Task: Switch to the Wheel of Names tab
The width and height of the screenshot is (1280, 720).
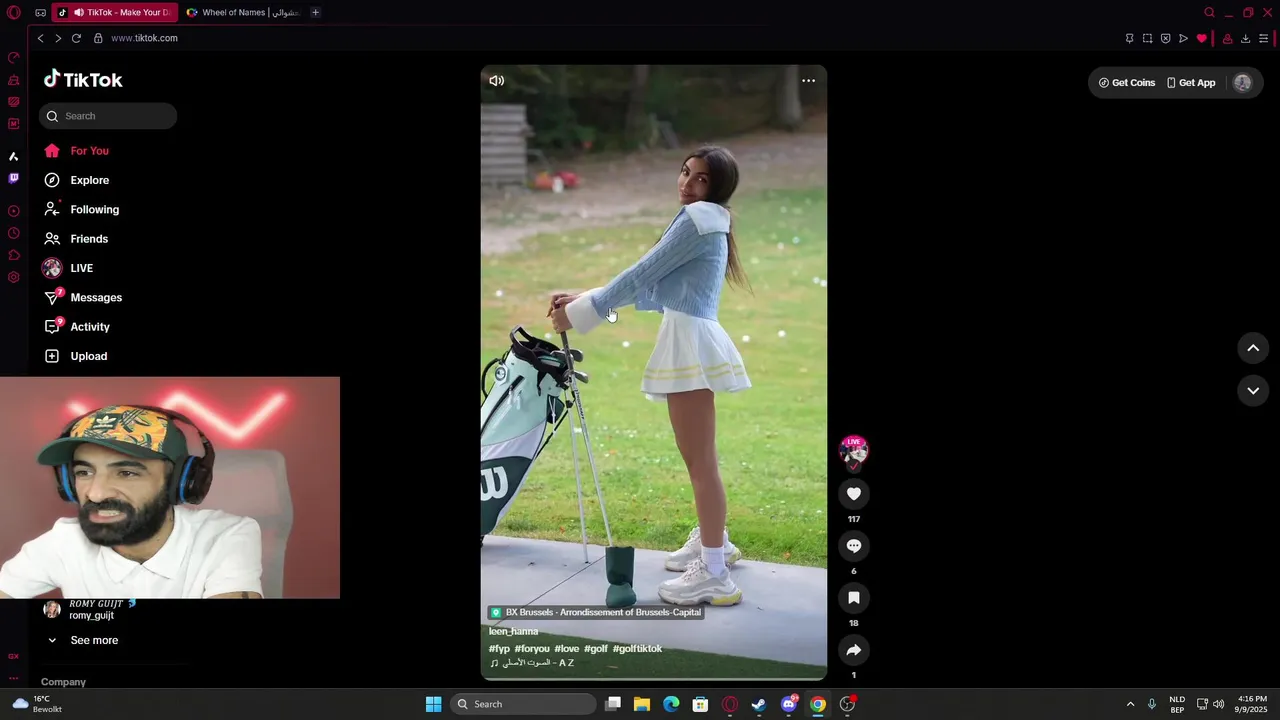Action: pos(244,13)
